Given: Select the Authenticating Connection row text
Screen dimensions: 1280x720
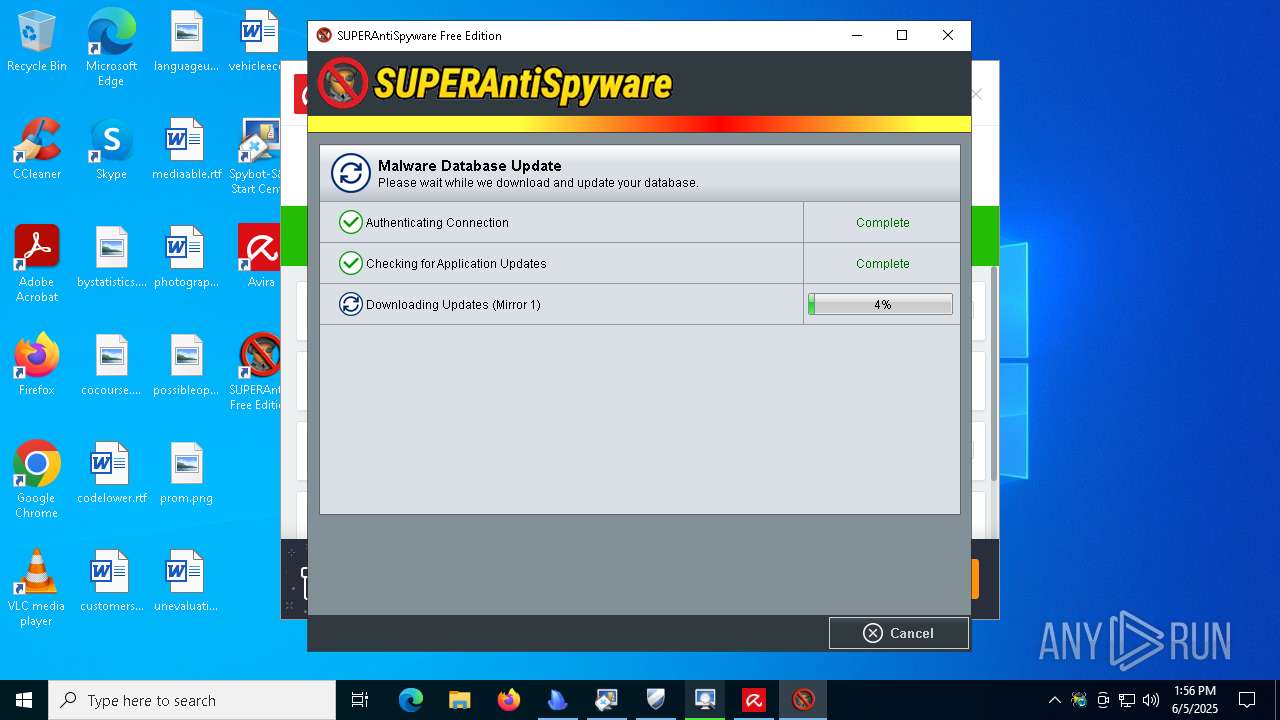Looking at the screenshot, I should 437,222.
